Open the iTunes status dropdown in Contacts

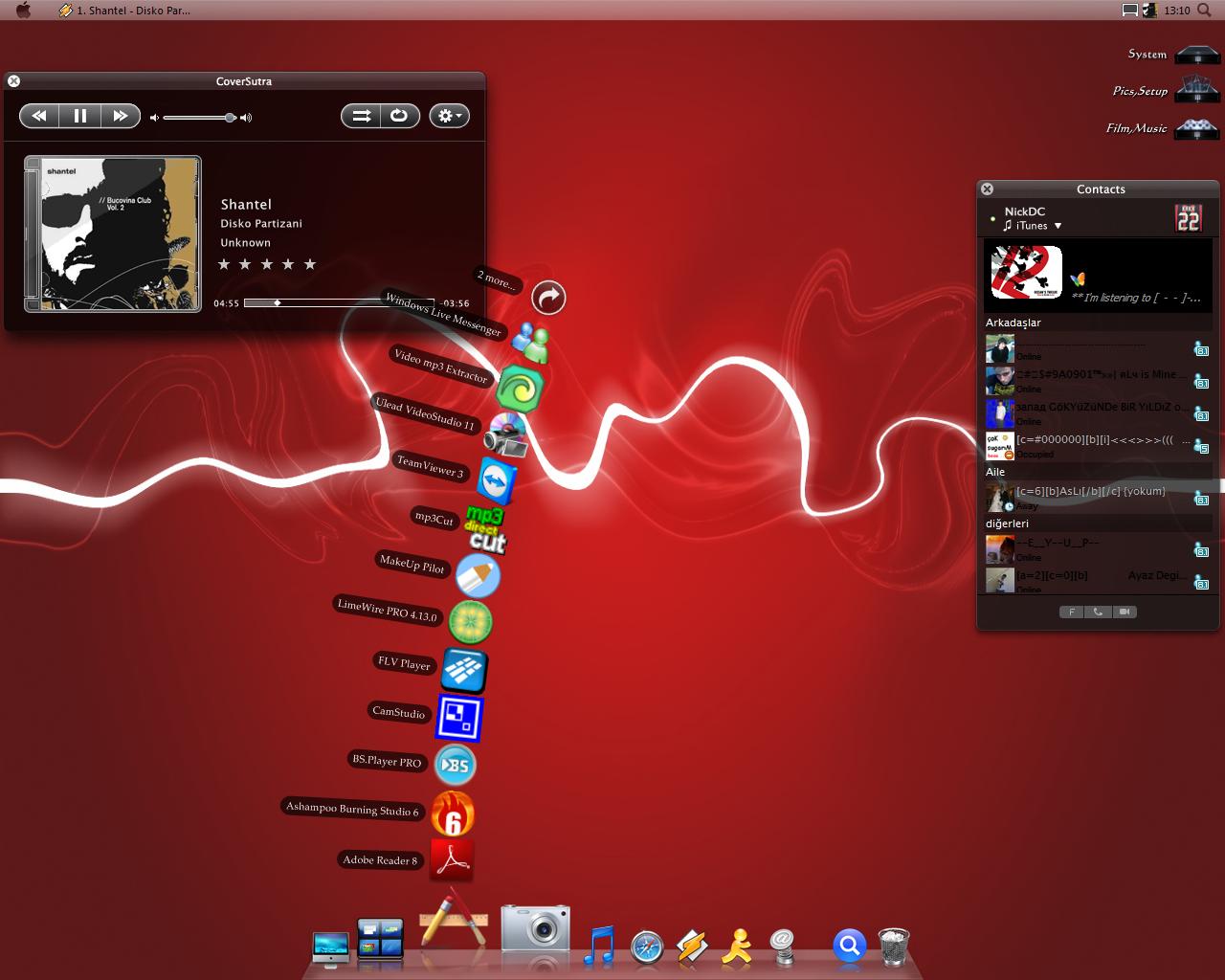[1033, 226]
